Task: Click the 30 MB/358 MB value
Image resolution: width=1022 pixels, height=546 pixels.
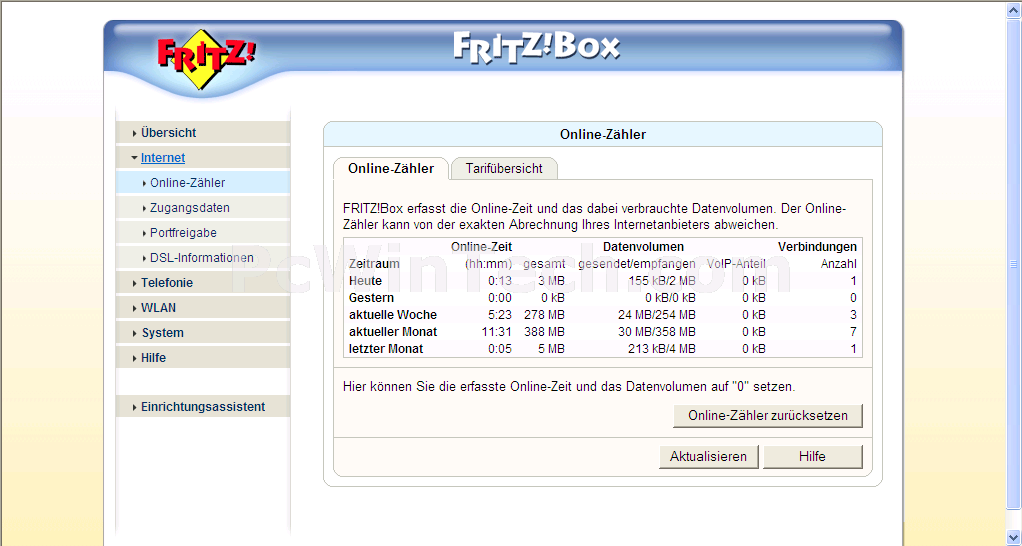Action: [656, 332]
